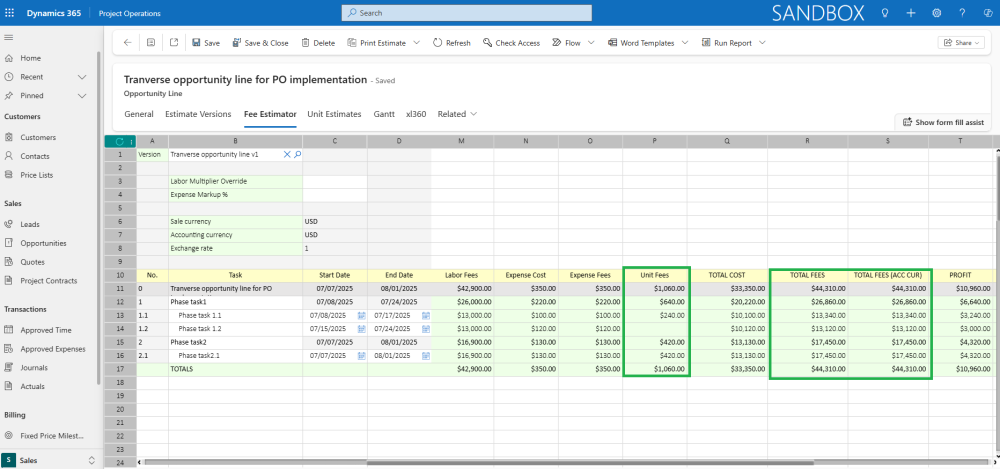Click the horizontal spreadsheet scrollbar
Screen dimensions: 1000x469
coord(568,461)
